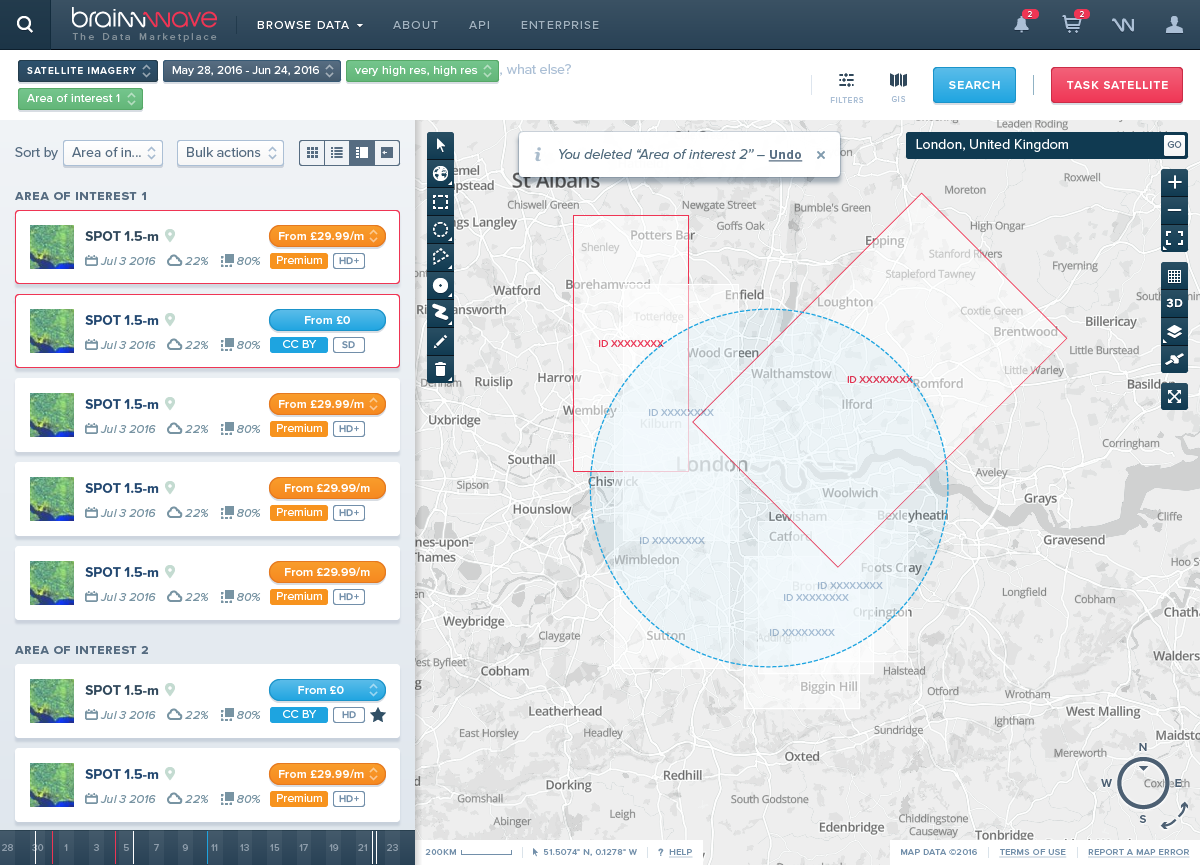Switch results to plain list view
1200x865 pixels.
pyautogui.click(x=337, y=153)
